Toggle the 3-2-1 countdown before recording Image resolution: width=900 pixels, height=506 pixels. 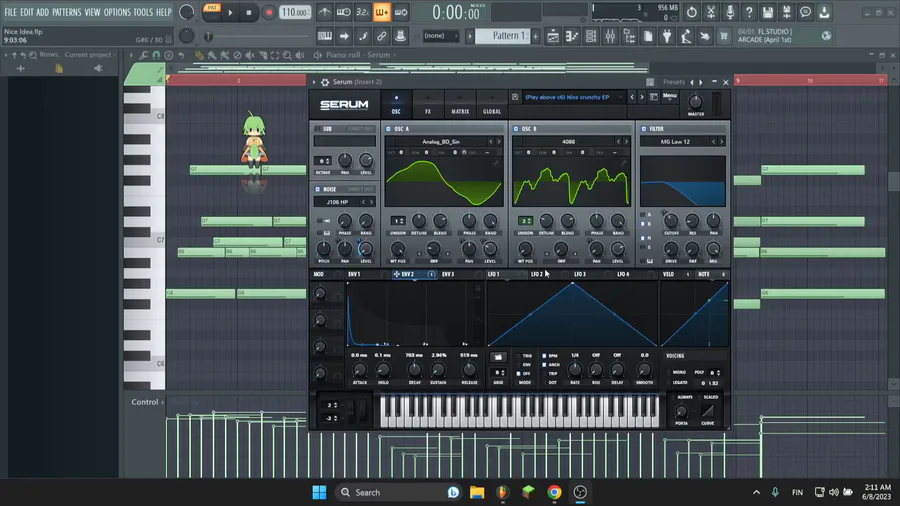(x=362, y=12)
